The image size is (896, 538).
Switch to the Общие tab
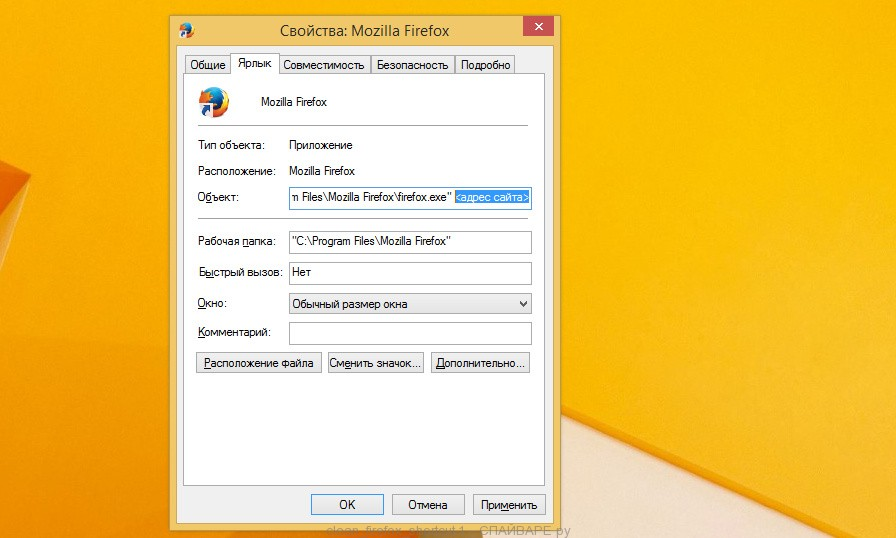[208, 65]
